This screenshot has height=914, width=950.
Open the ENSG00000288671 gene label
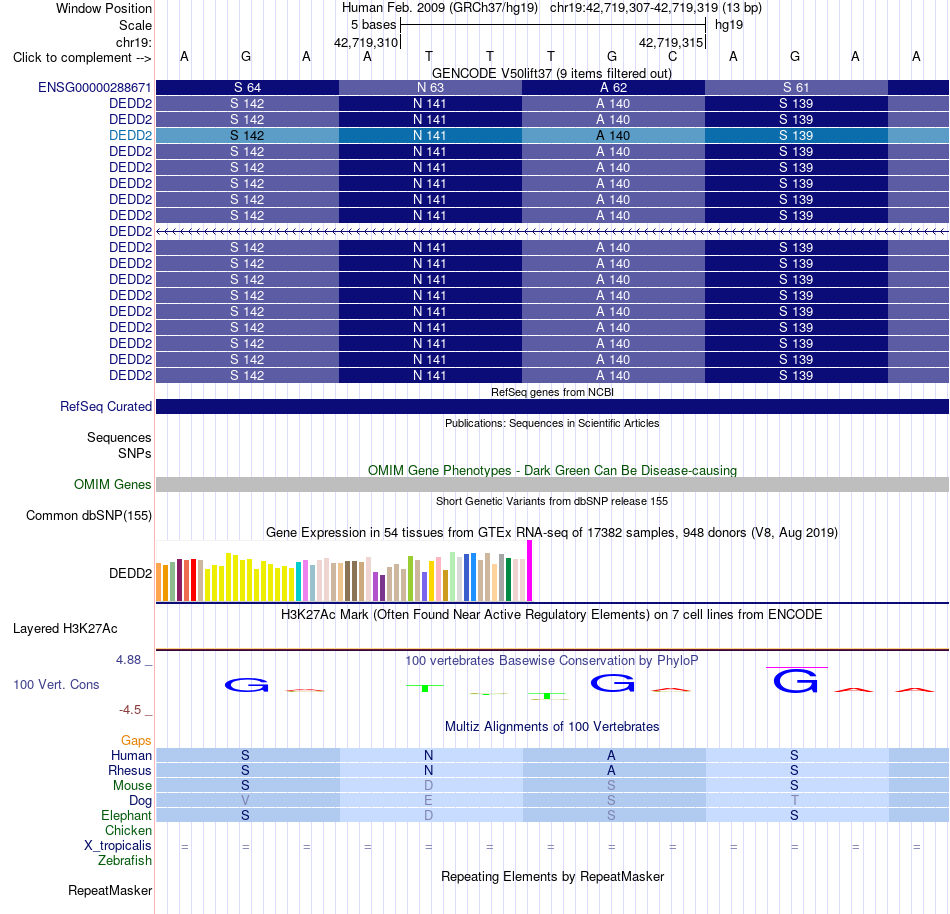[95, 87]
